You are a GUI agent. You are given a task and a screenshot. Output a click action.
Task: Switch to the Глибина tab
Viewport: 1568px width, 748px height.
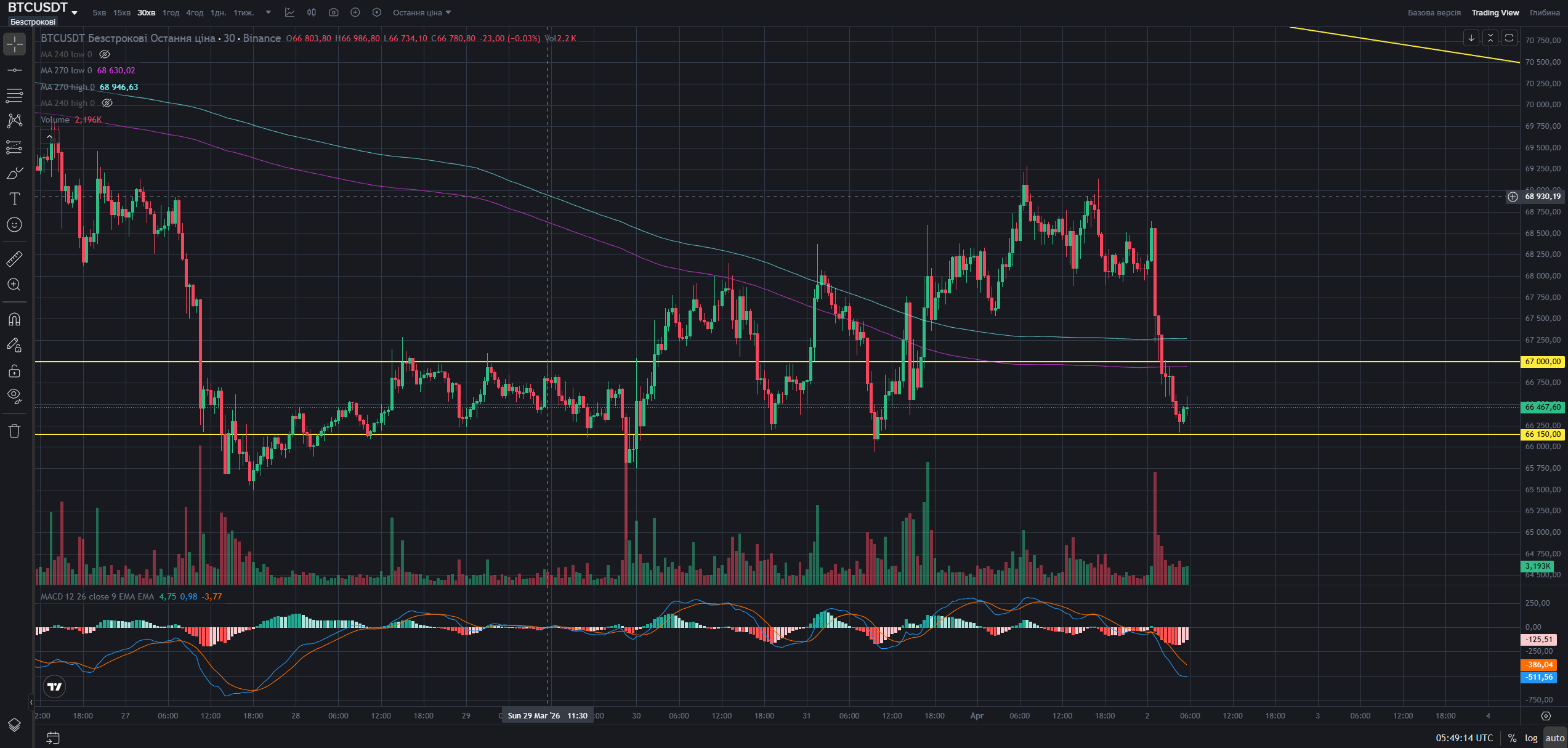1545,12
